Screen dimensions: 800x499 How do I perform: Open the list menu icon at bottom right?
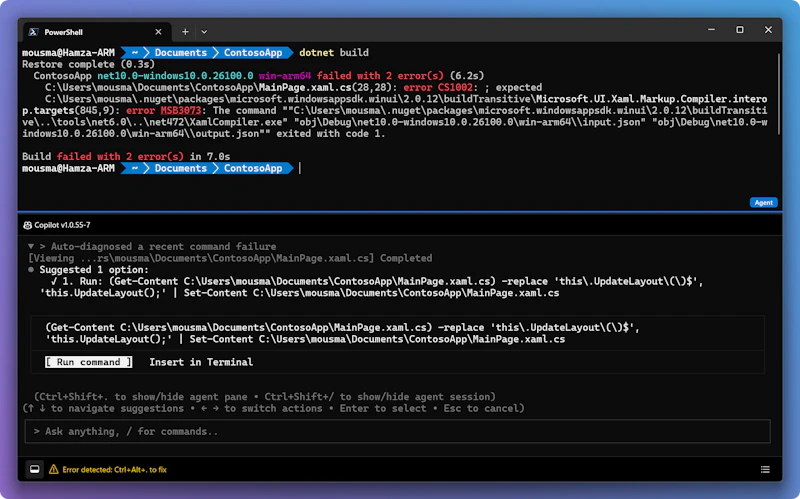(765, 469)
